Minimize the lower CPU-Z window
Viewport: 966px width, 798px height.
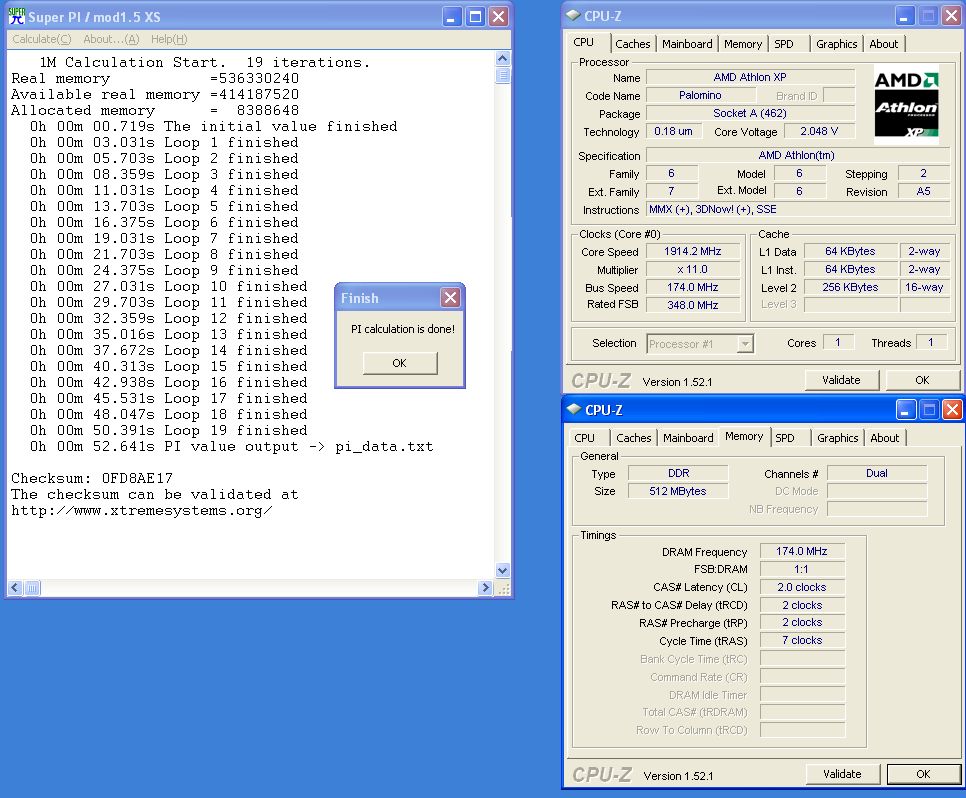point(906,409)
